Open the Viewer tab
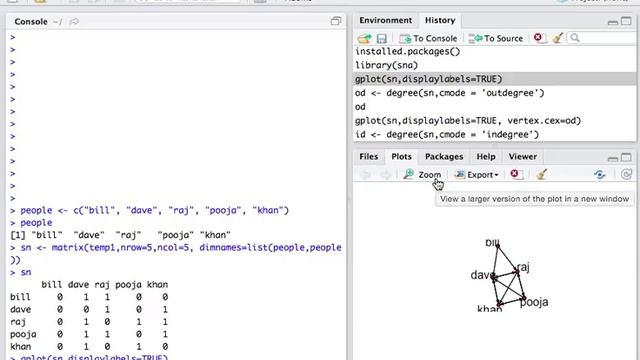This screenshot has height=360, width=640. (522, 156)
